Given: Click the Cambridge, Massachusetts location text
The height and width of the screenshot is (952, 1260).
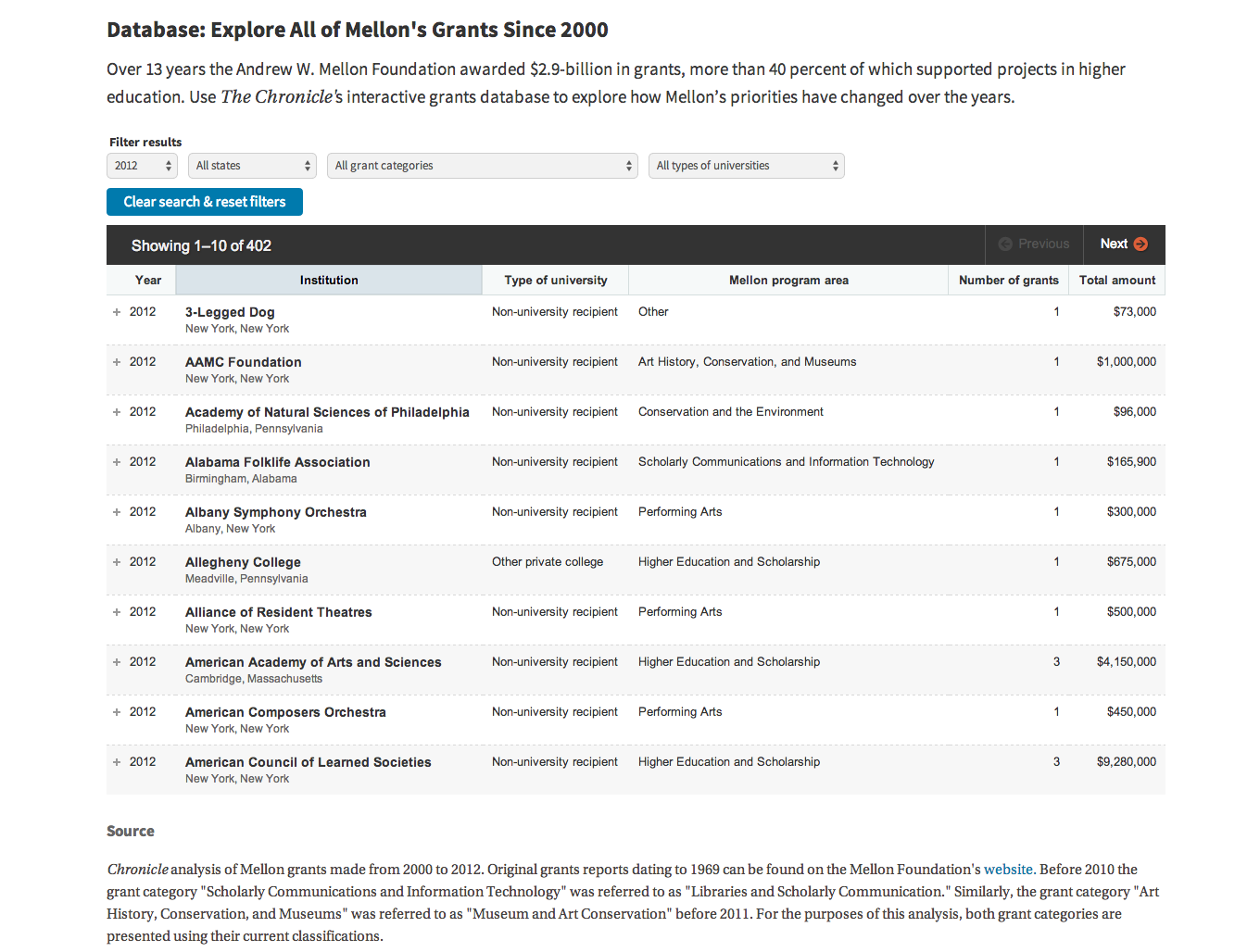Looking at the screenshot, I should pos(254,679).
